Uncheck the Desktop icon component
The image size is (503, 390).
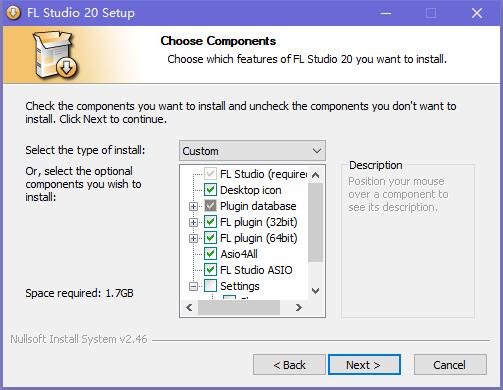[210, 190]
